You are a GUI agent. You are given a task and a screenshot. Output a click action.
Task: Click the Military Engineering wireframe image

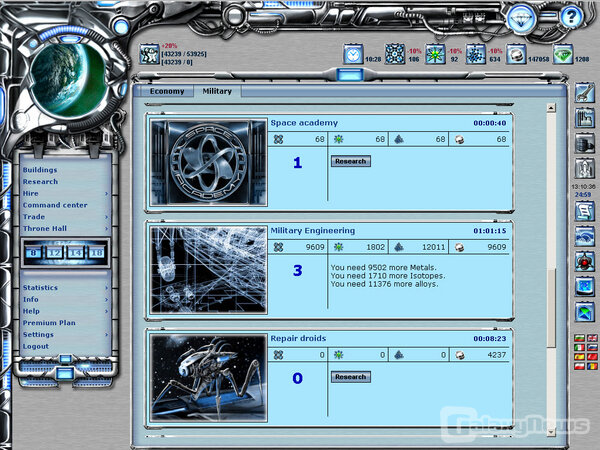[209, 270]
